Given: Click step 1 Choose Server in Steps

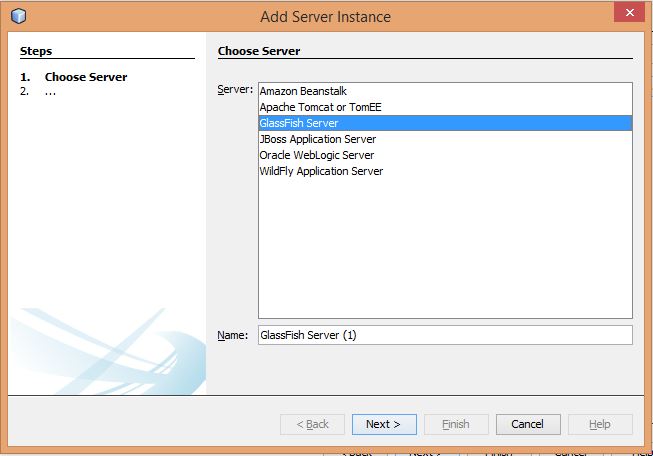Looking at the screenshot, I should 85,77.
